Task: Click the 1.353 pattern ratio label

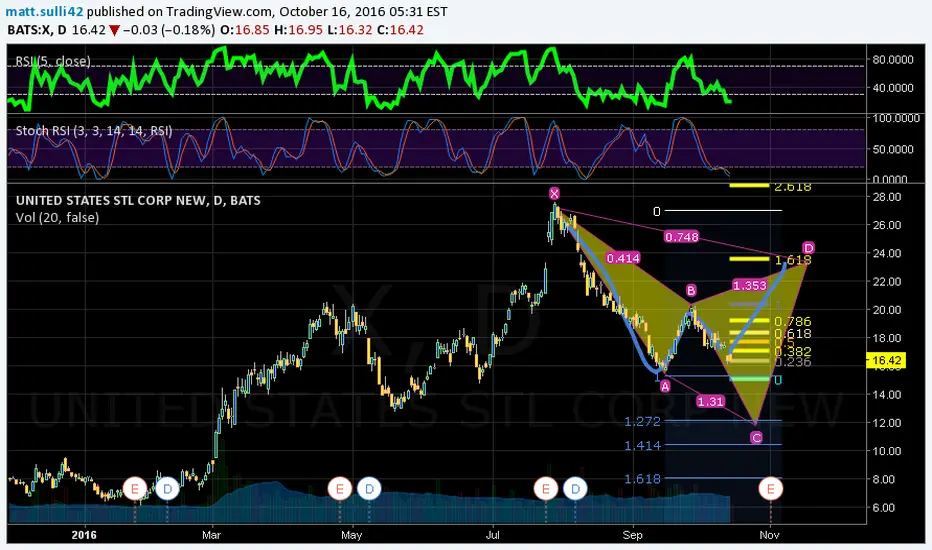Action: [x=750, y=285]
